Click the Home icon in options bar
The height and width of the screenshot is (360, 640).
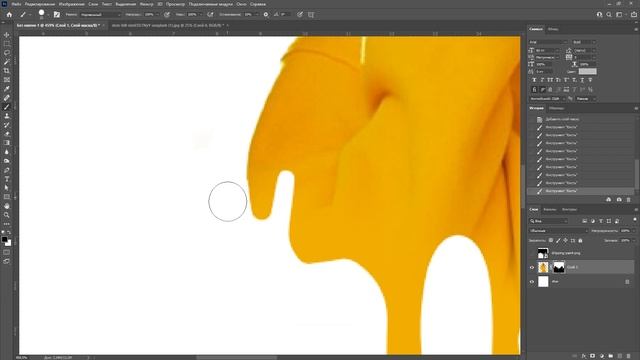tap(9, 14)
